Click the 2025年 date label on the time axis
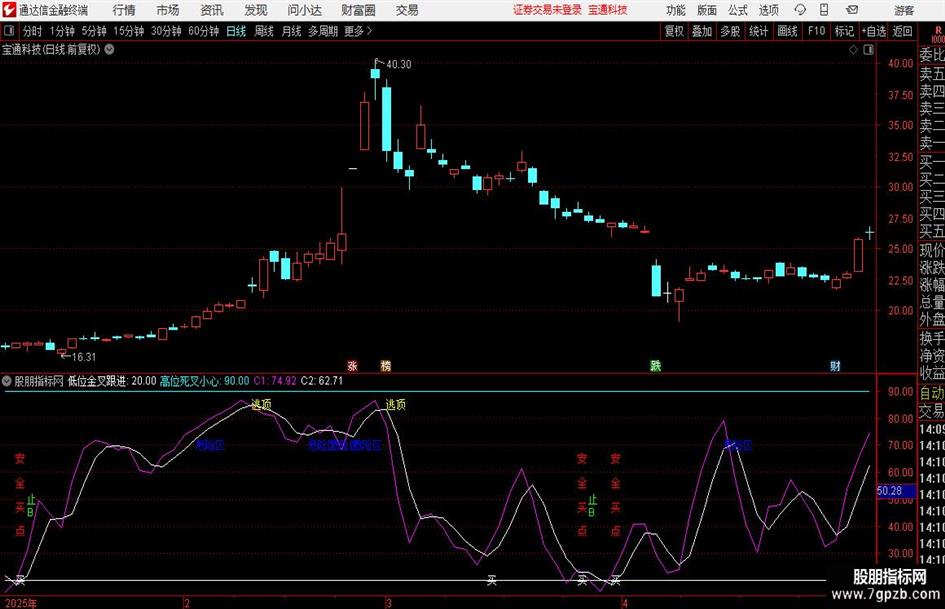Viewport: 945px width, 609px height. click(20, 603)
